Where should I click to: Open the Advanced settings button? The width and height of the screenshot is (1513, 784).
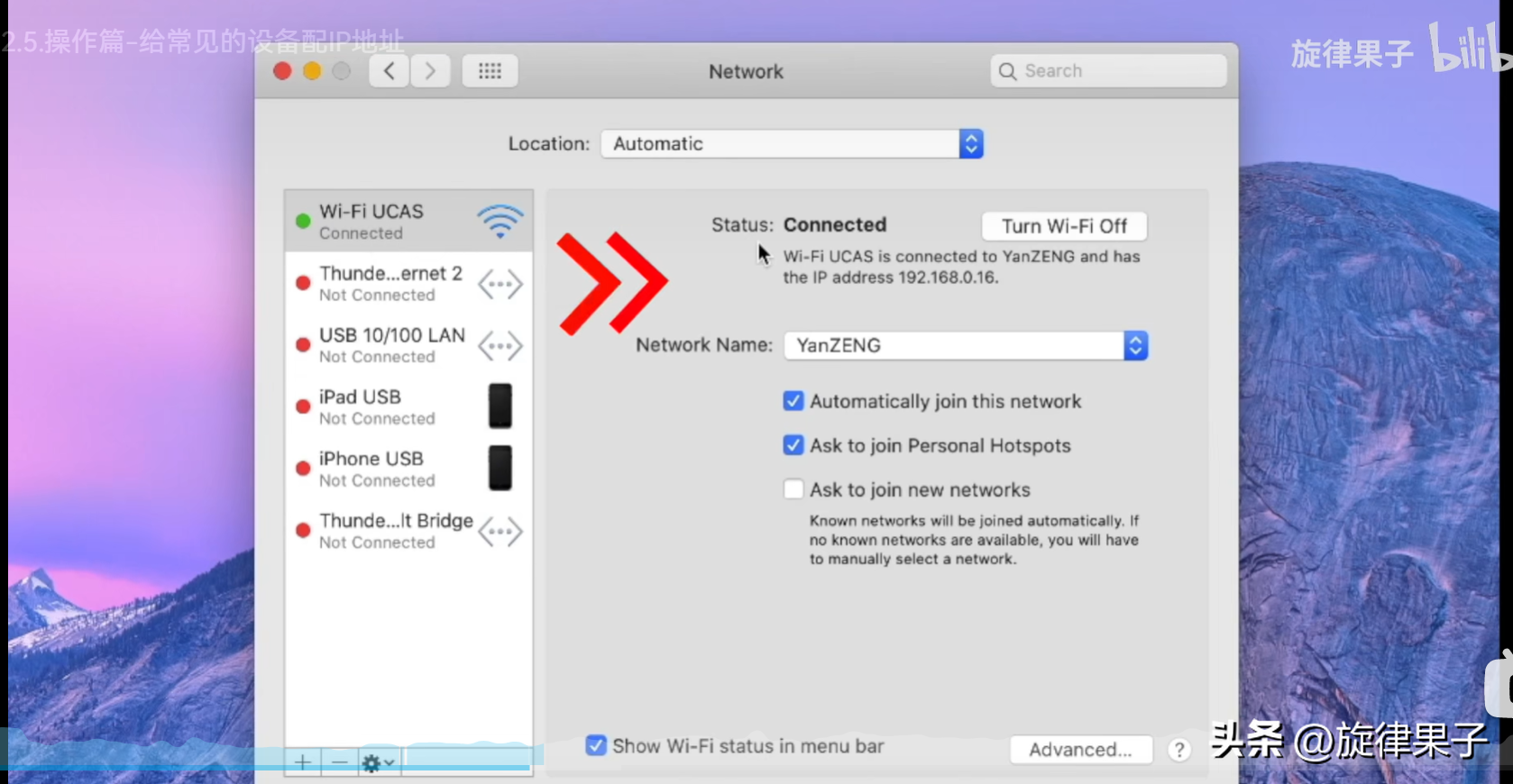click(1080, 750)
